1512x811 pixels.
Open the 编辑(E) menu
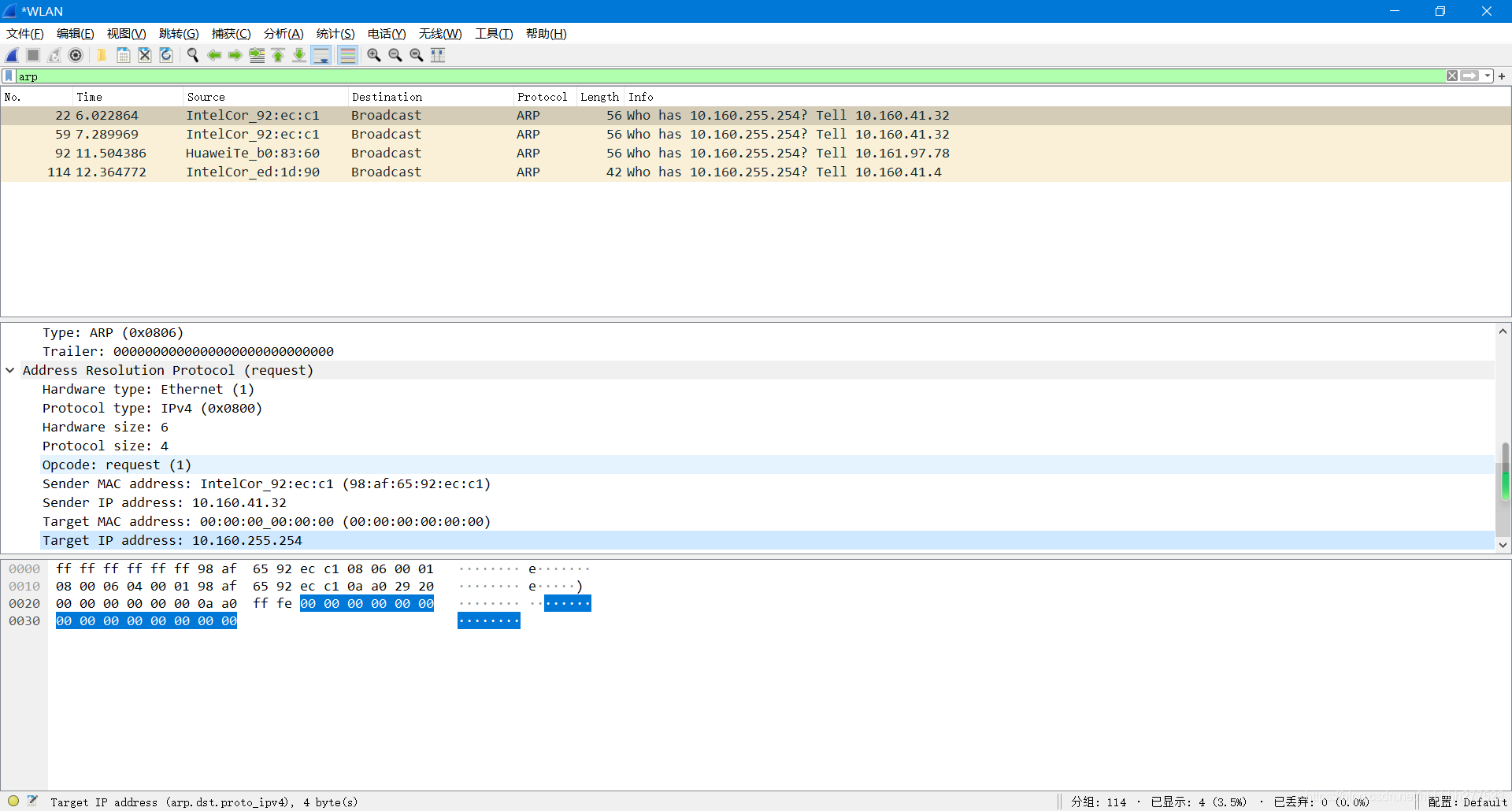(x=75, y=34)
